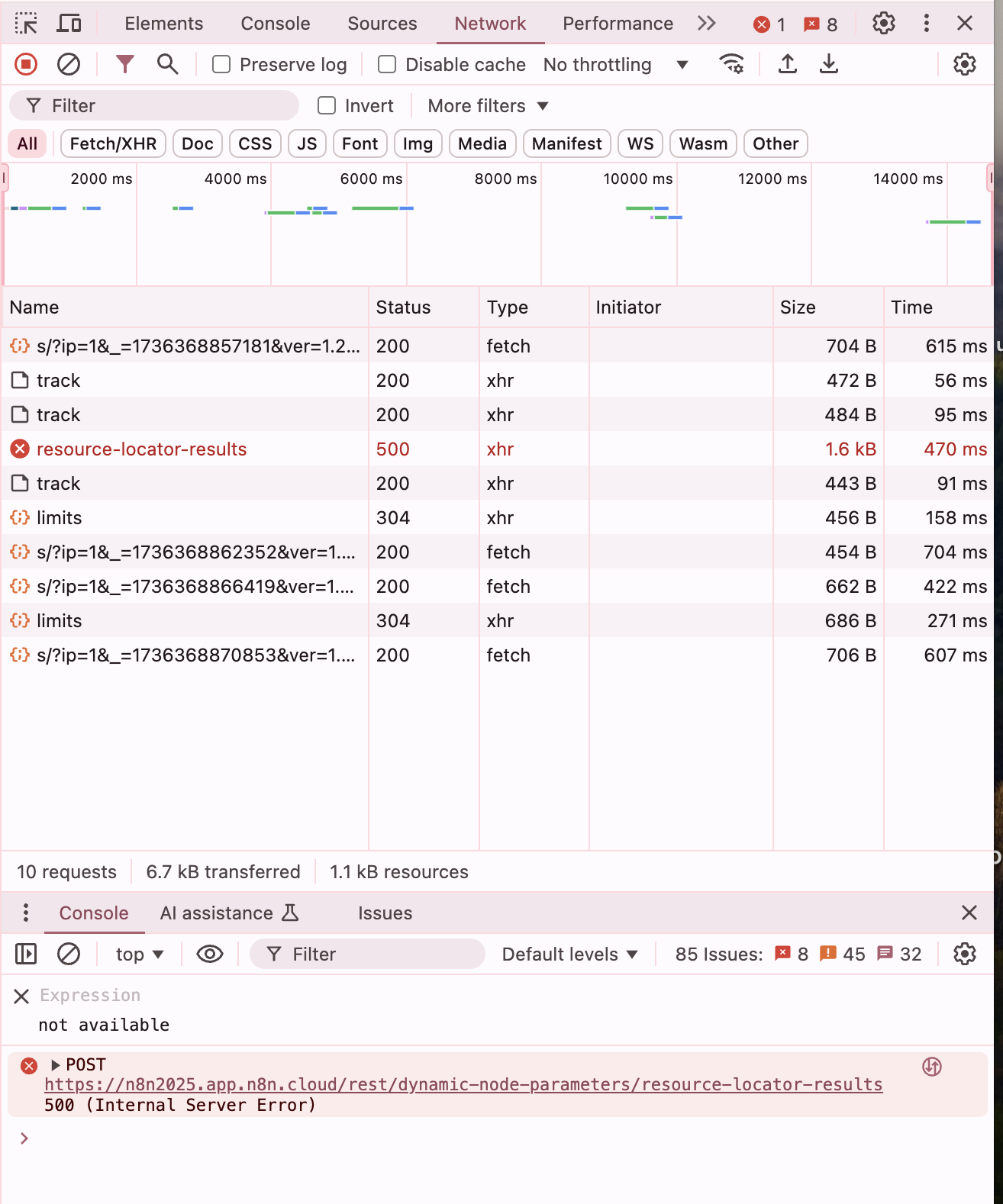1003x1204 pixels.
Task: Show the console sidebar icon
Action: [26, 954]
